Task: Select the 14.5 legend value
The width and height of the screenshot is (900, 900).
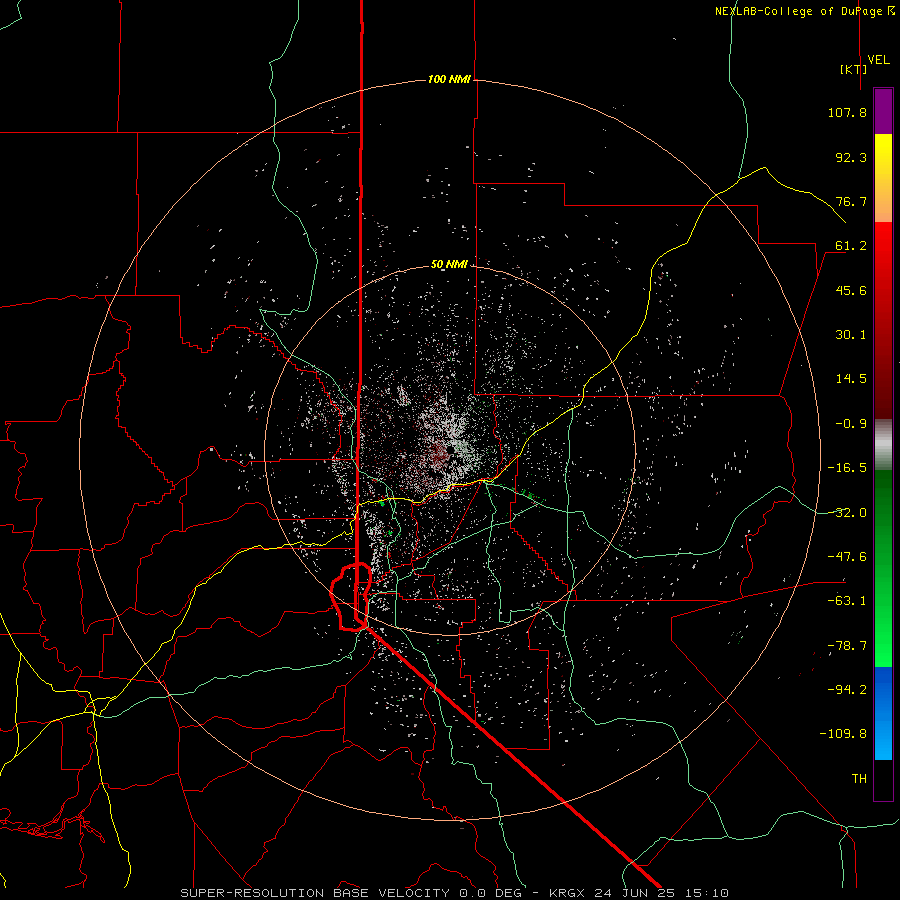Action: click(851, 379)
